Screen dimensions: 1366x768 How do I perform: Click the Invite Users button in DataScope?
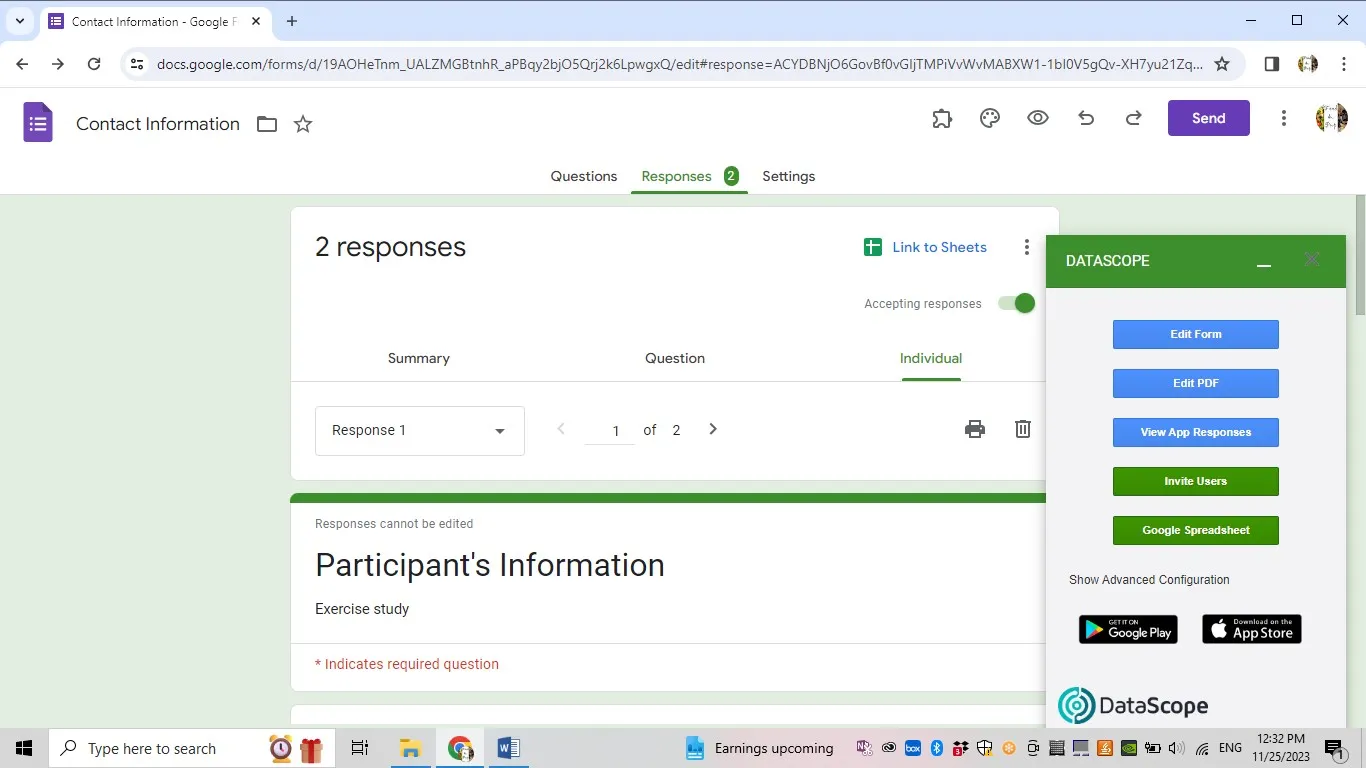[1195, 481]
